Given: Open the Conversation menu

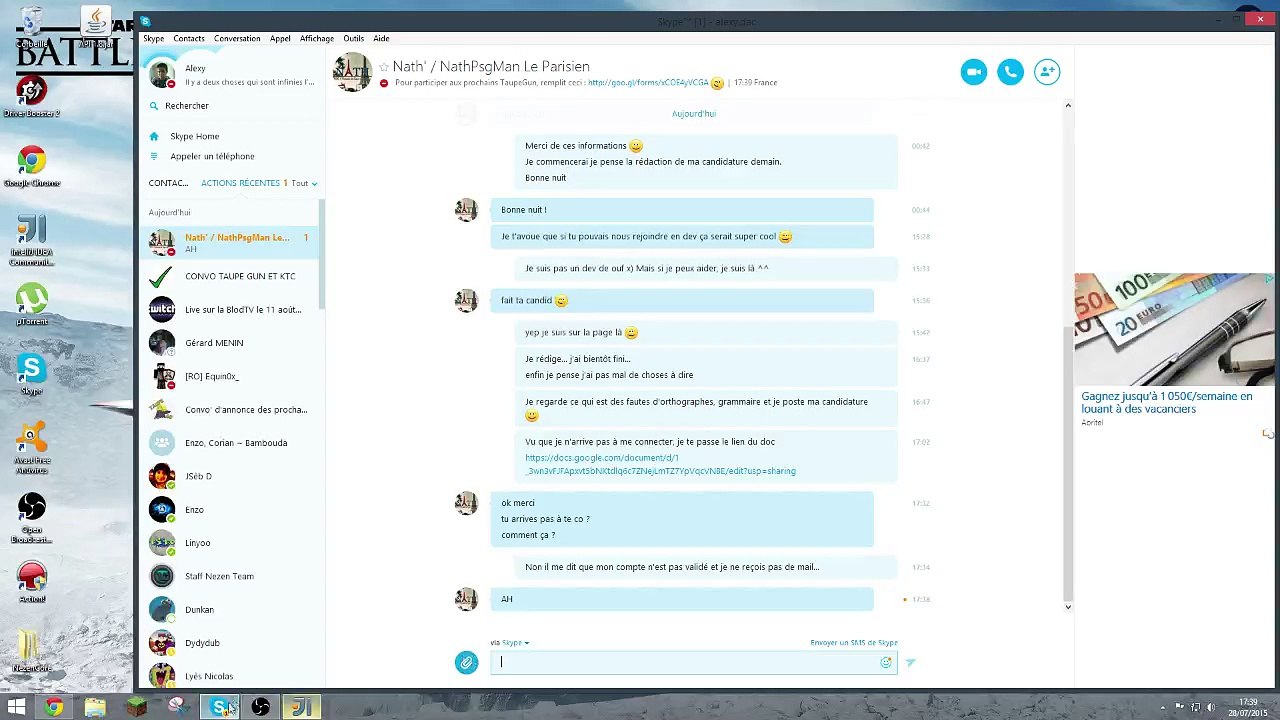Looking at the screenshot, I should [x=237, y=38].
